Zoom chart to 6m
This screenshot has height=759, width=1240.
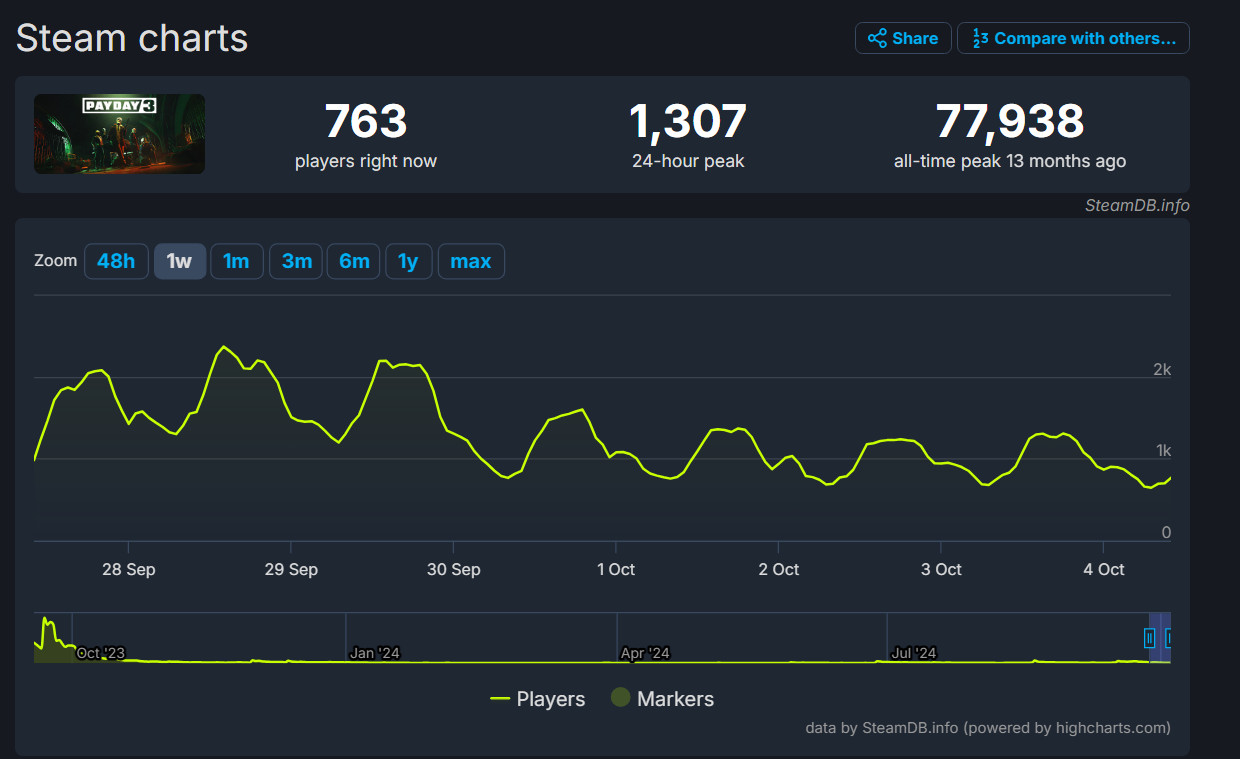(x=354, y=261)
